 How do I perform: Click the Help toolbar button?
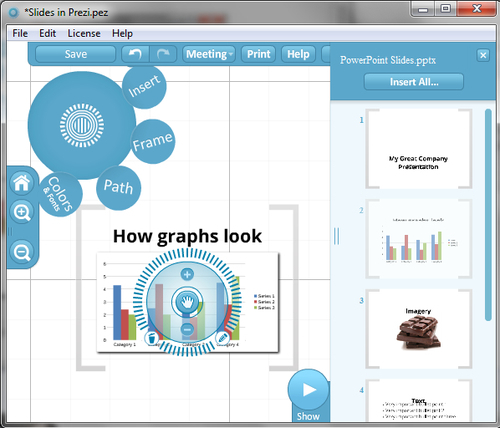coord(298,54)
